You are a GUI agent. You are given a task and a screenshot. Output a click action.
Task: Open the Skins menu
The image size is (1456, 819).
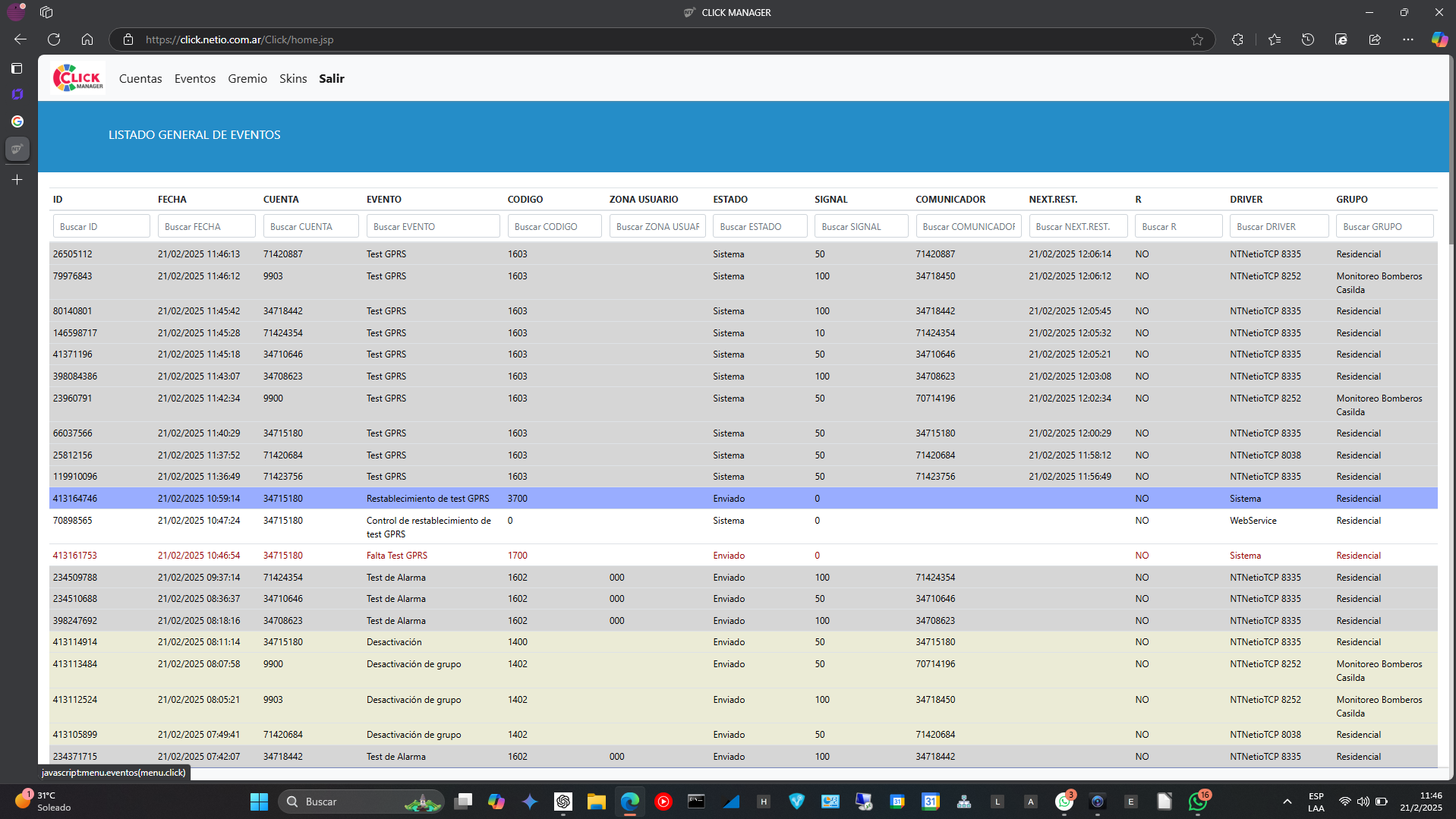tap(293, 79)
